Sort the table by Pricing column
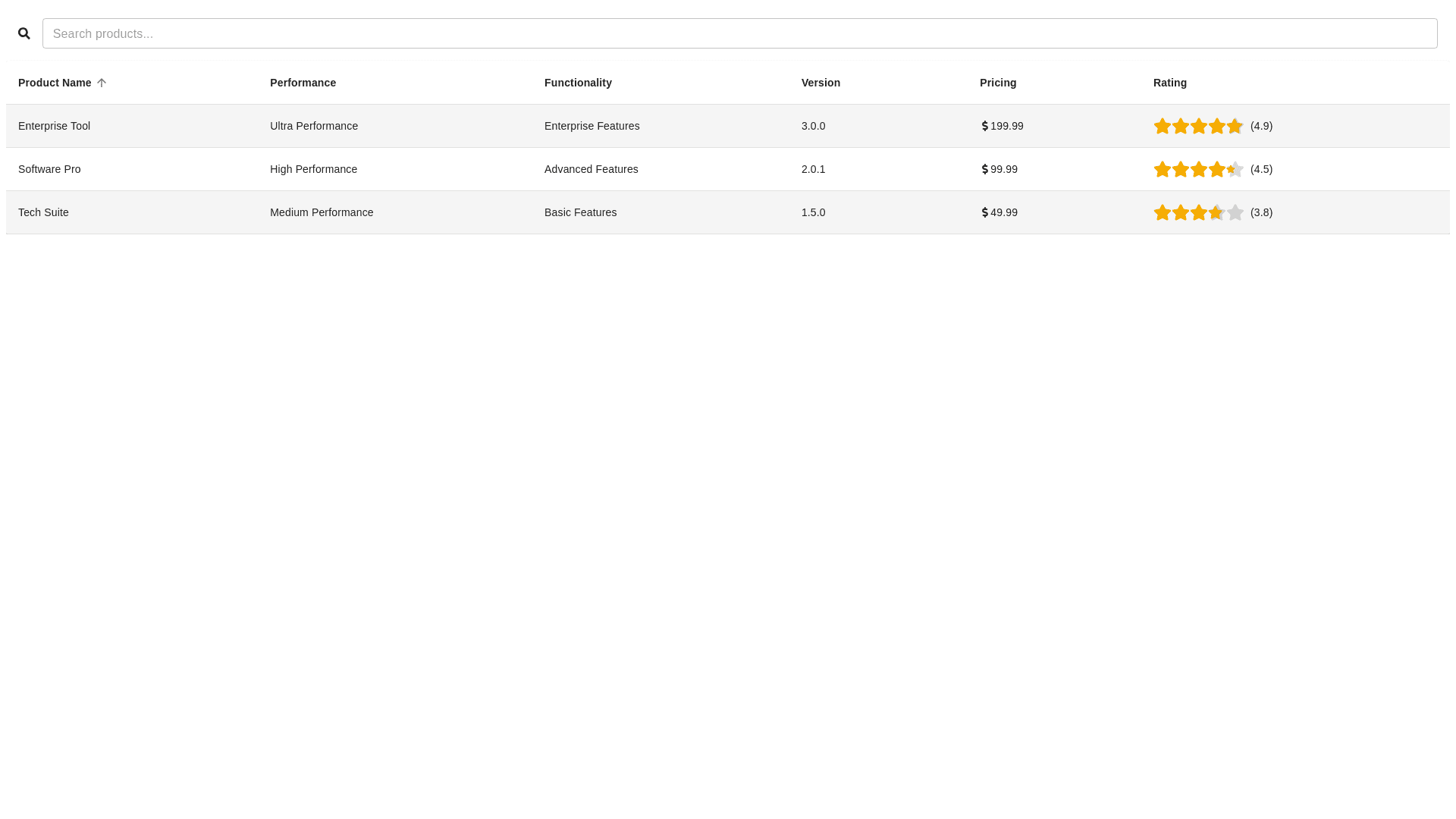The image size is (1456, 819). 998,83
